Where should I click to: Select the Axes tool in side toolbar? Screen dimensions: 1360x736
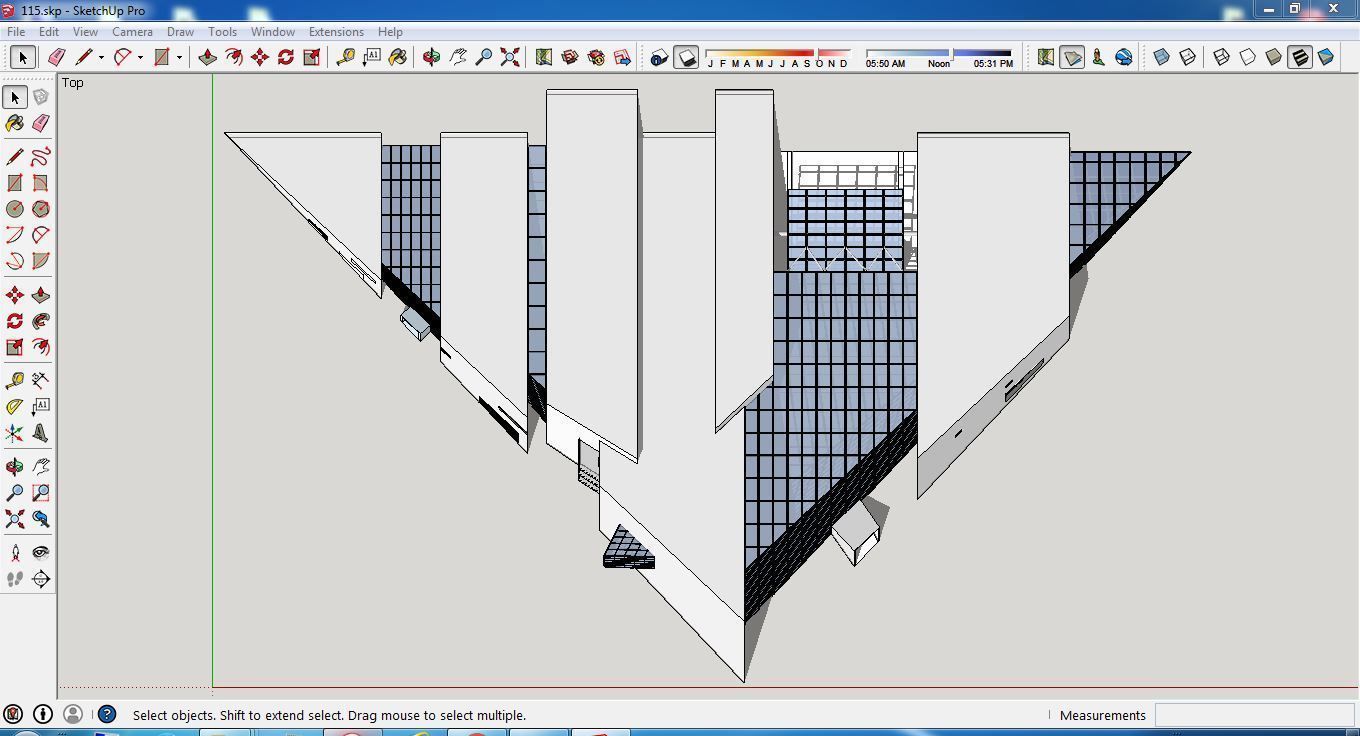(15, 433)
